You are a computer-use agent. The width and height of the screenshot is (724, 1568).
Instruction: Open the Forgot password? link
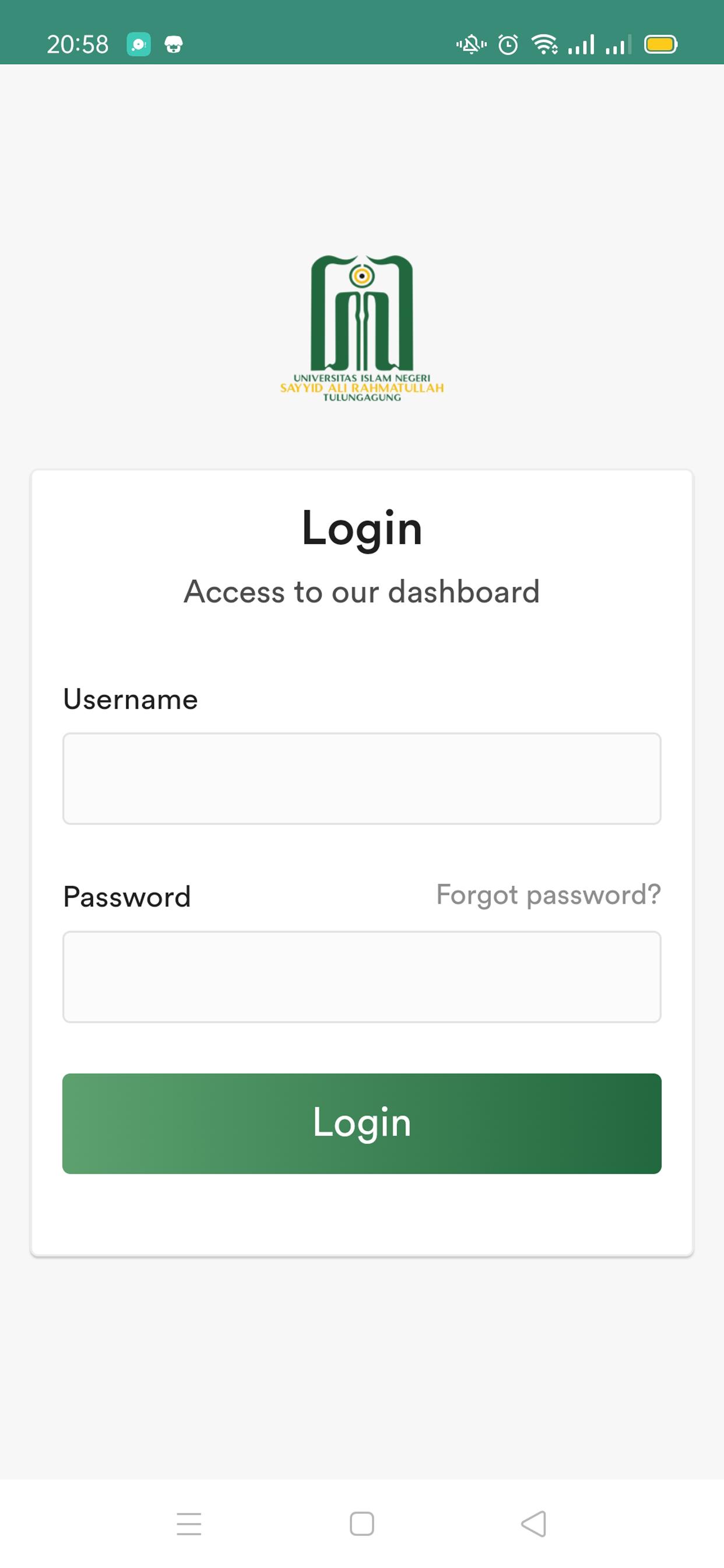548,895
